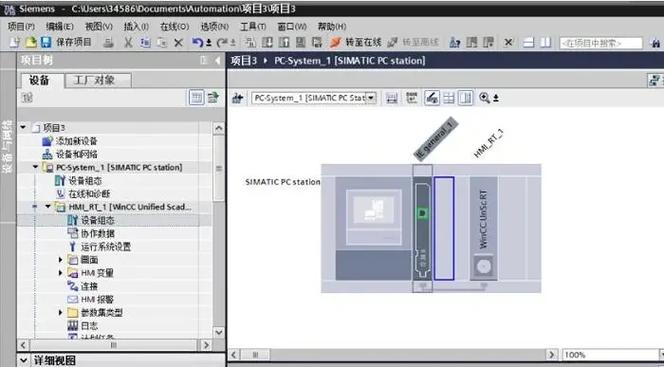
Task: Click the Cut scissors icon in toolbar
Action: 128,42
